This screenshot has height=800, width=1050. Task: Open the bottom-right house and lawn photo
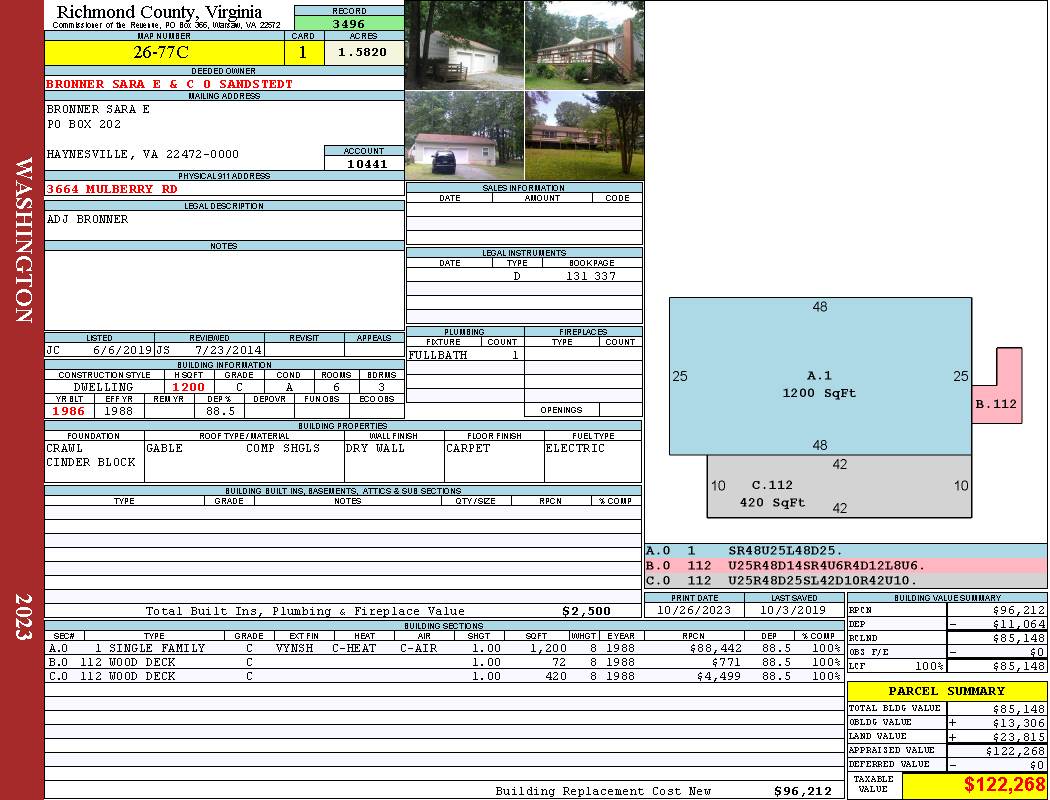[585, 136]
